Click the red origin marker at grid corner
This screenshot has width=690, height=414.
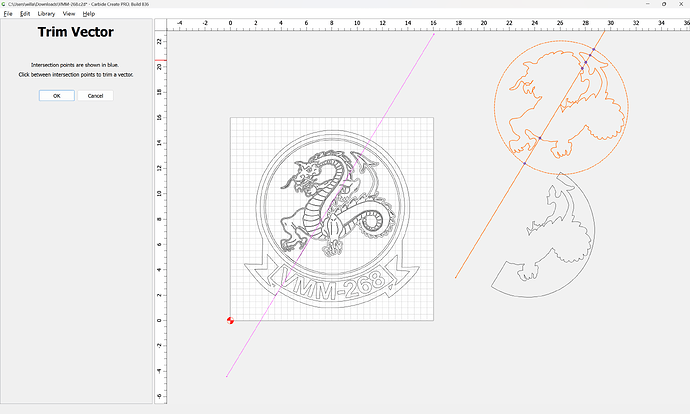(x=230, y=320)
